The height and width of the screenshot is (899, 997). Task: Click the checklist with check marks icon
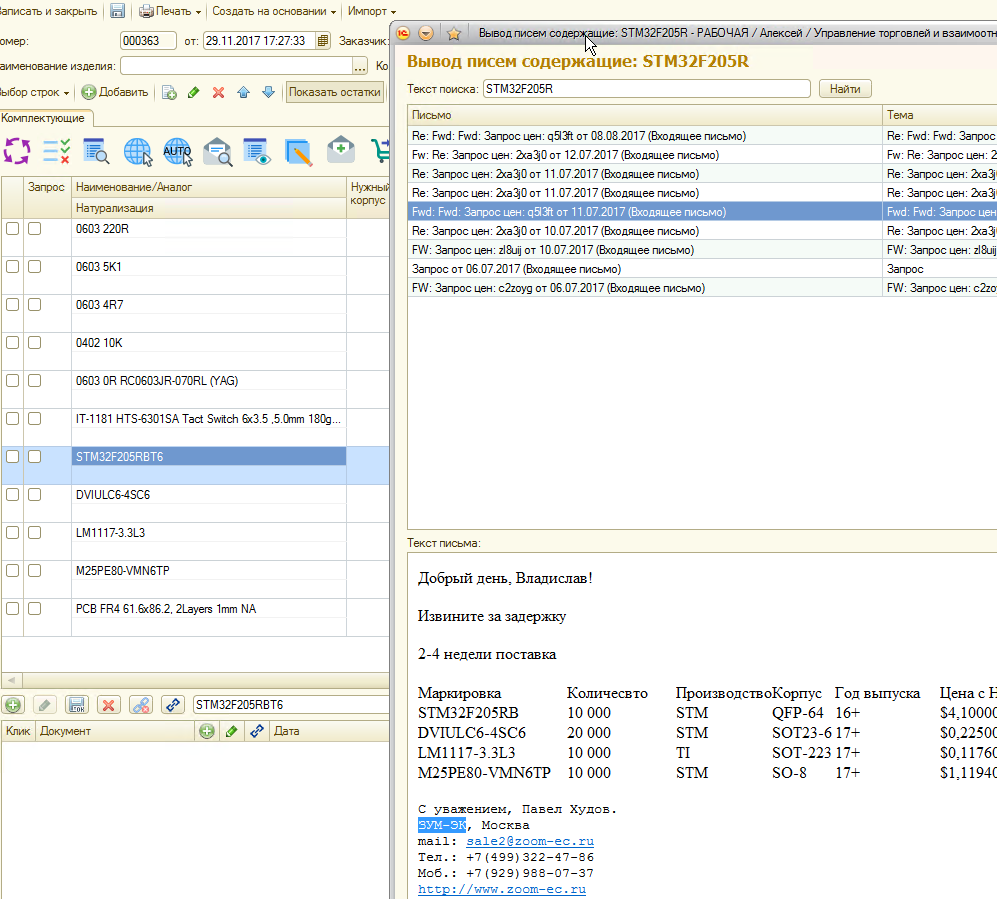point(57,151)
